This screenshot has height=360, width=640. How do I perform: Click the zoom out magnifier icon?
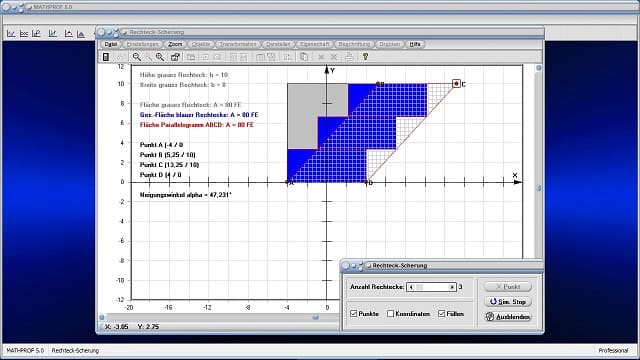click(137, 57)
